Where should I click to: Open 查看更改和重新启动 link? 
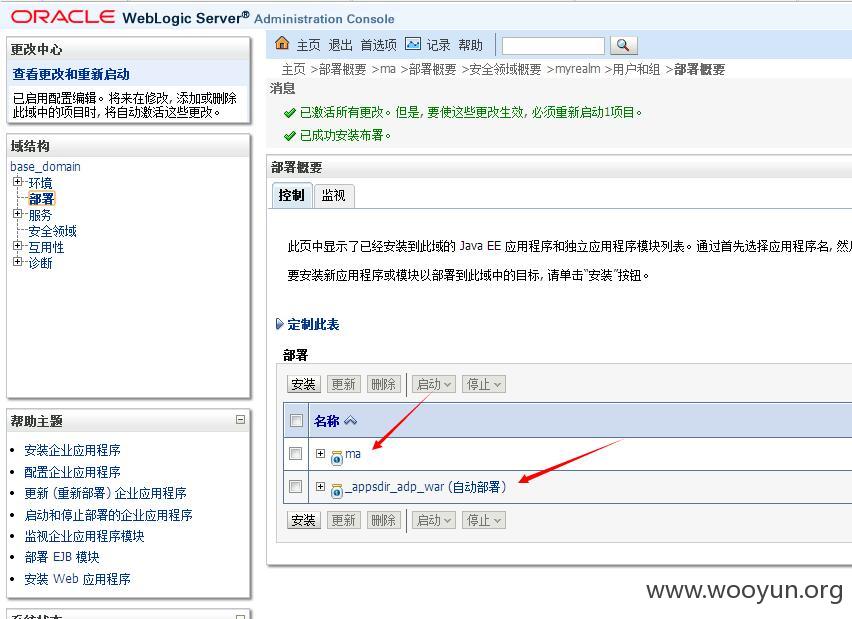(x=71, y=74)
